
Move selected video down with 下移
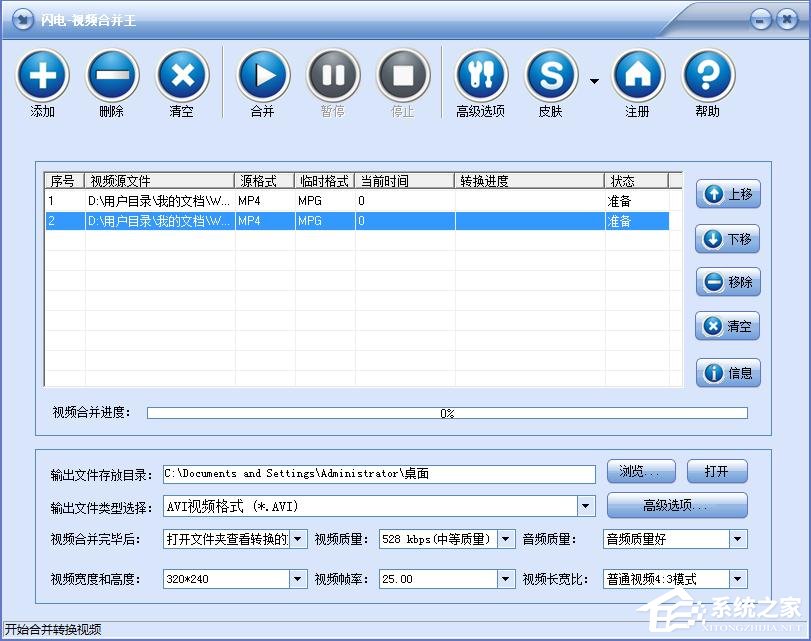point(727,239)
